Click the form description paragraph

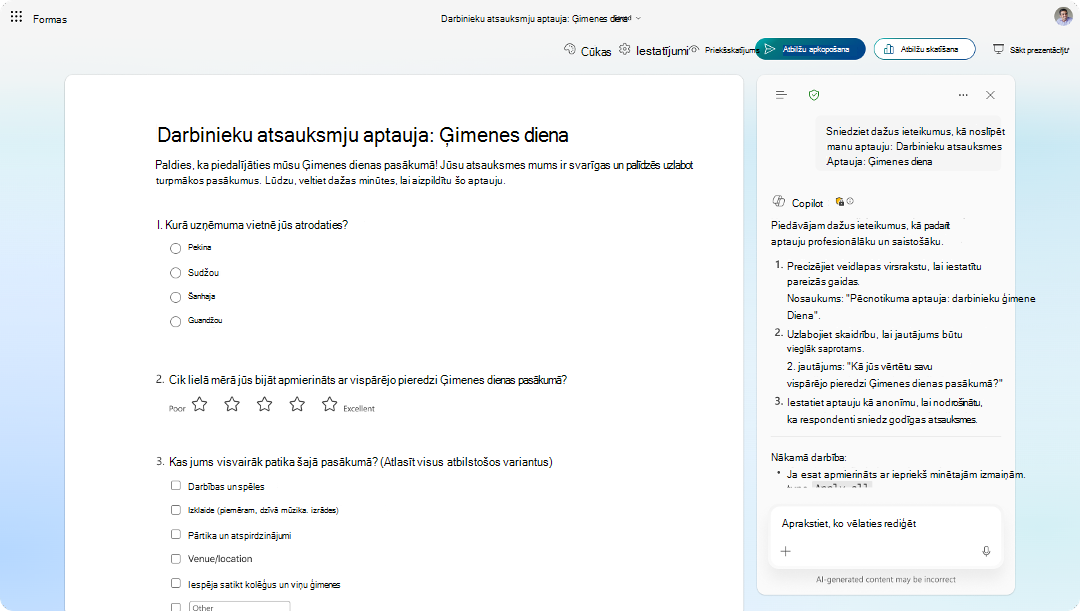click(x=424, y=173)
